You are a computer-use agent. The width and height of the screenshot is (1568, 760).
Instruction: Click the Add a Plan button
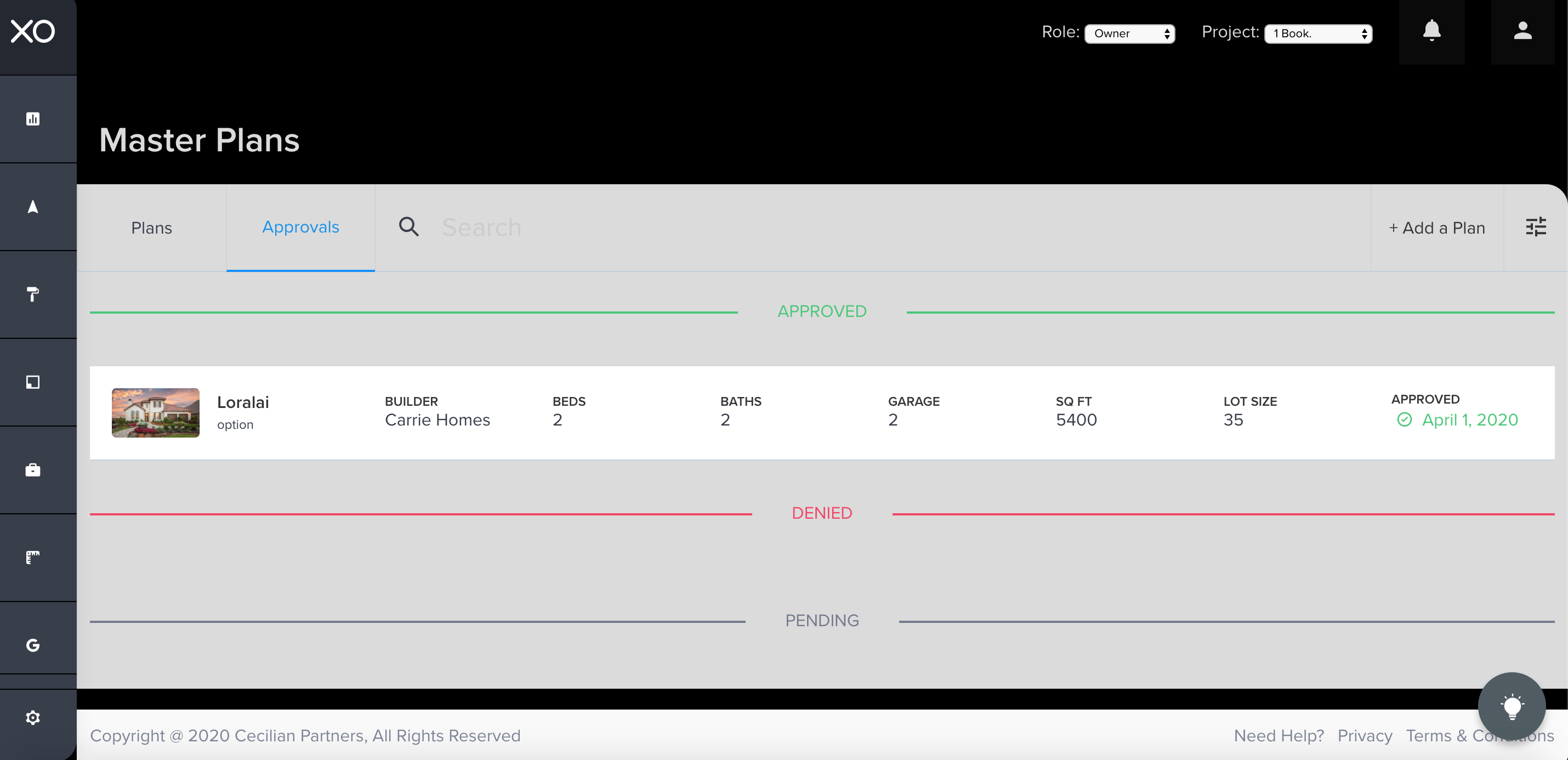coord(1436,228)
